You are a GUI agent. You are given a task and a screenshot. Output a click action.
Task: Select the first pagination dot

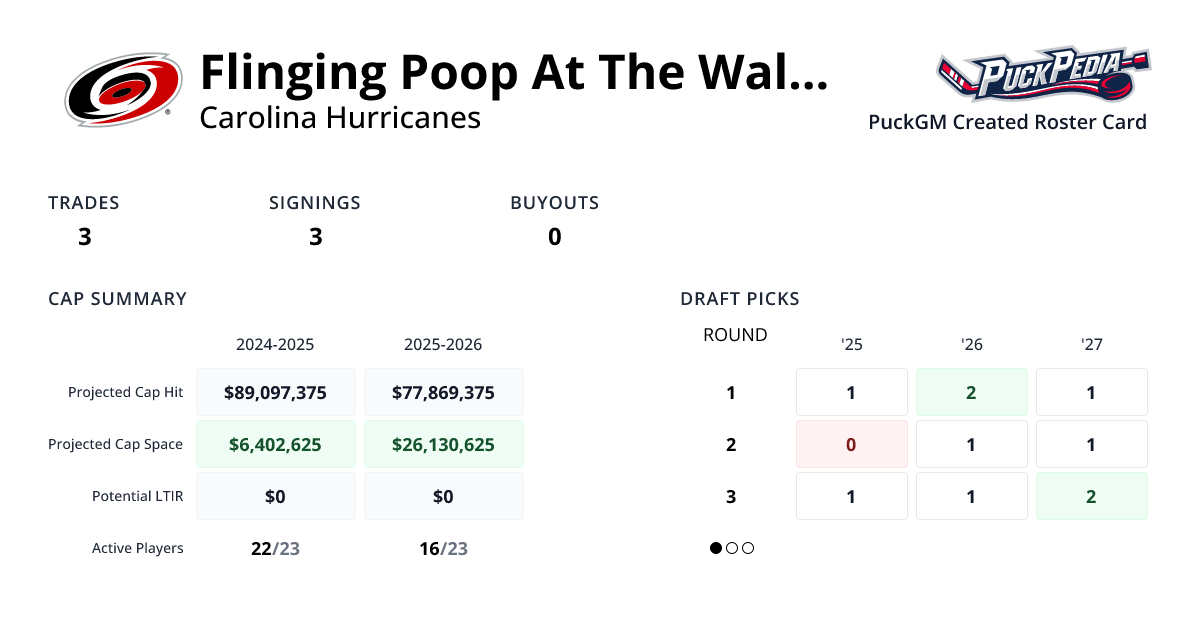(714, 548)
